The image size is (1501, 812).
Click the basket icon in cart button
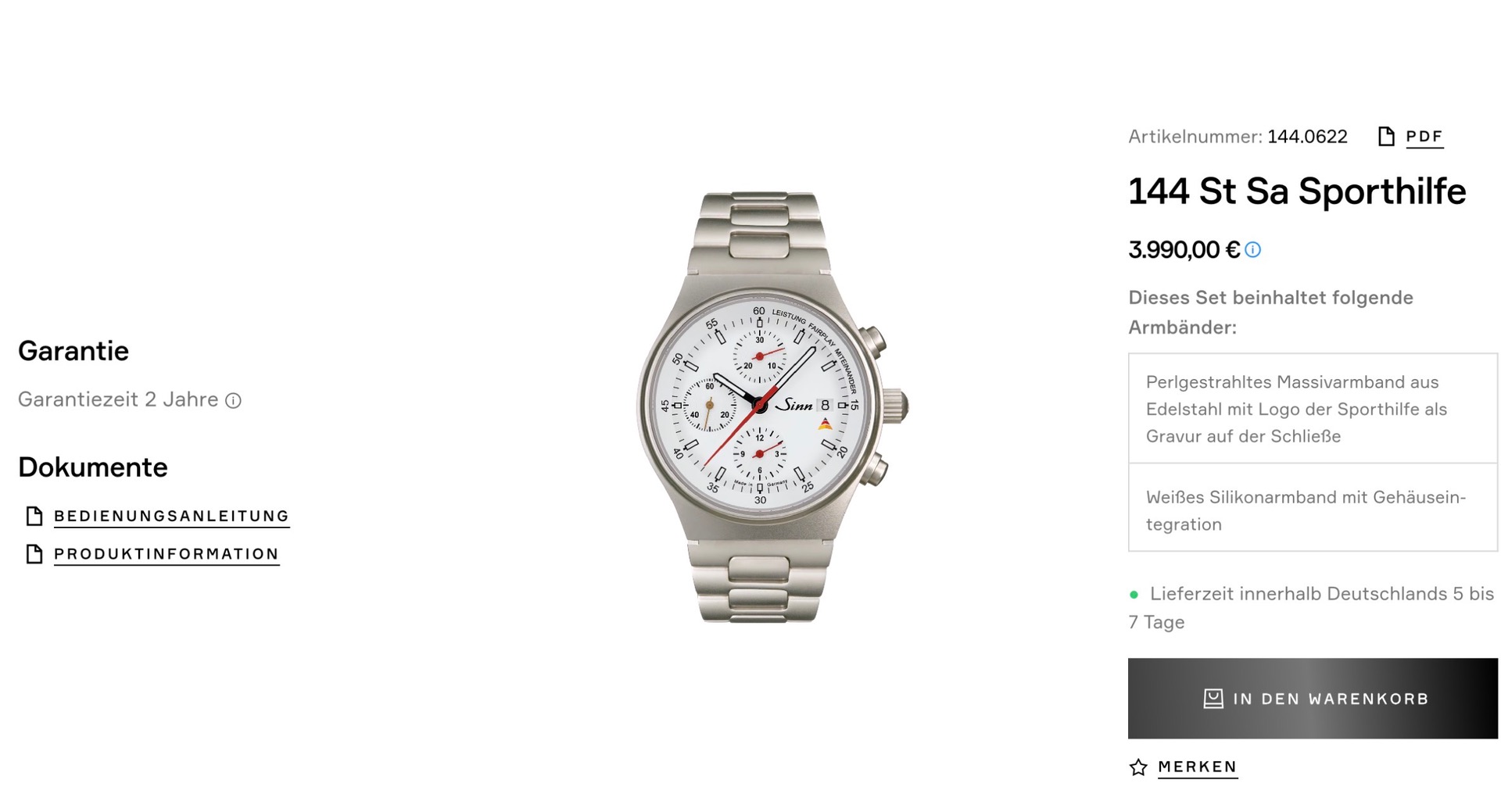pos(1213,699)
